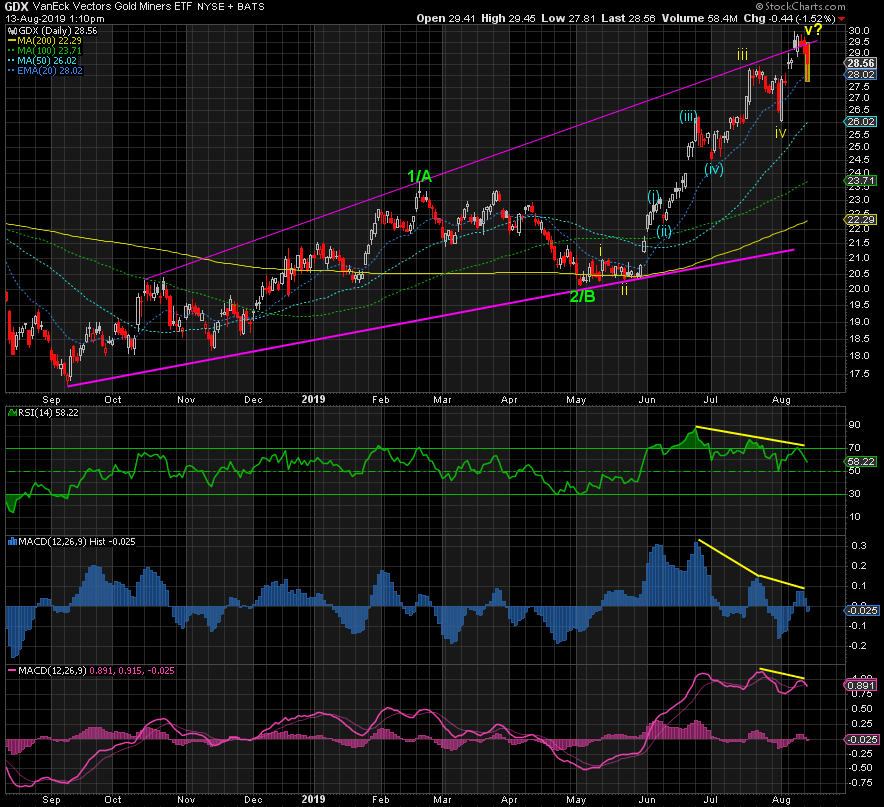The width and height of the screenshot is (884, 807).
Task: Click the RSI(14) 58.22 panel label
Action: point(48,413)
